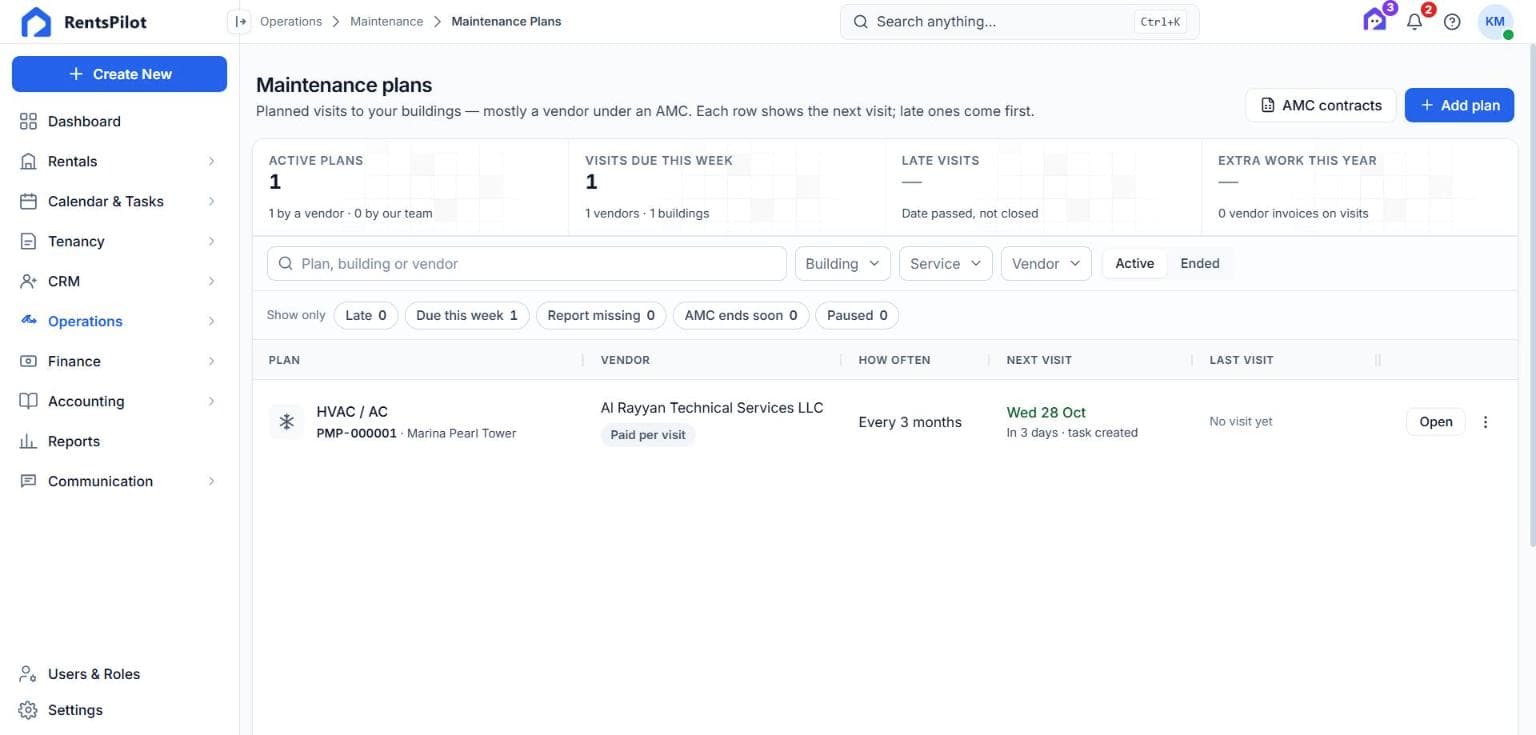
Task: Click the Accounting book icon
Action: pyautogui.click(x=29, y=401)
